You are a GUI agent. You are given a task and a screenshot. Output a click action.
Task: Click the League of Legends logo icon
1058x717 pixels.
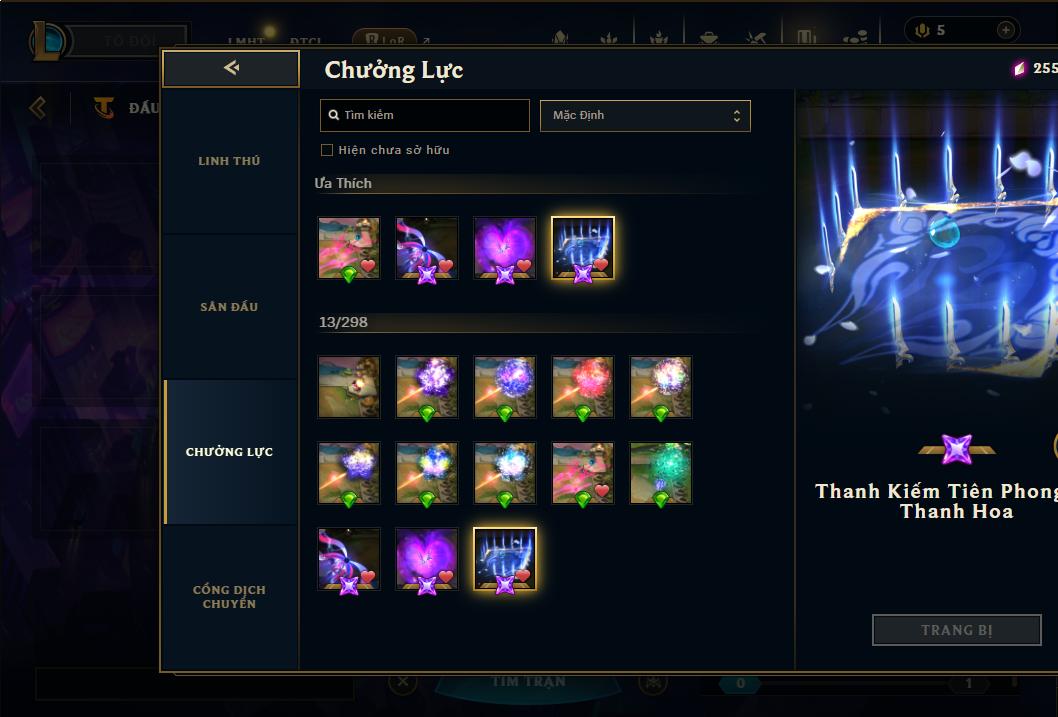pyautogui.click(x=47, y=40)
